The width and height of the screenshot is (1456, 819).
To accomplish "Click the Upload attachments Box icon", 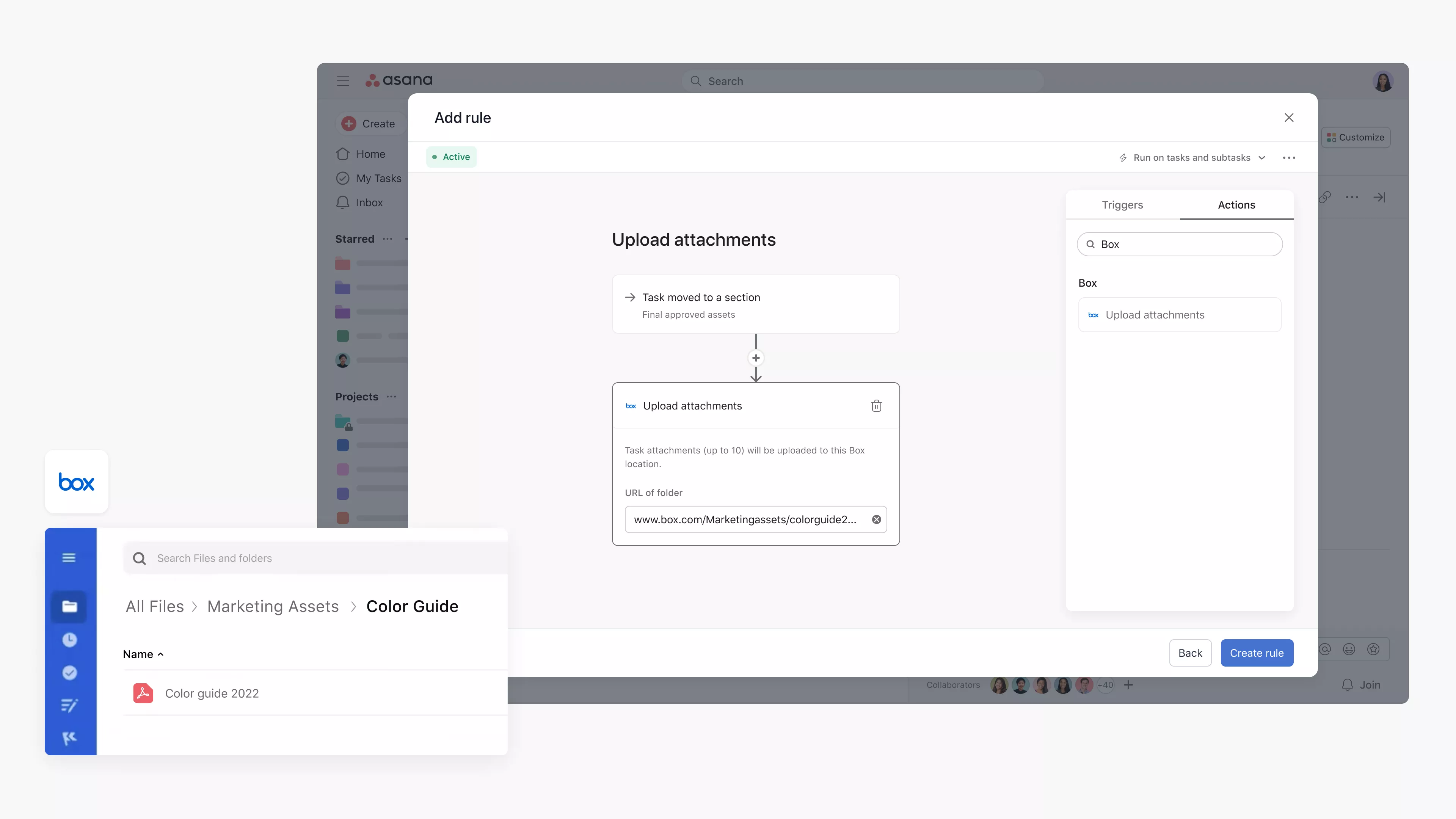I will point(631,405).
